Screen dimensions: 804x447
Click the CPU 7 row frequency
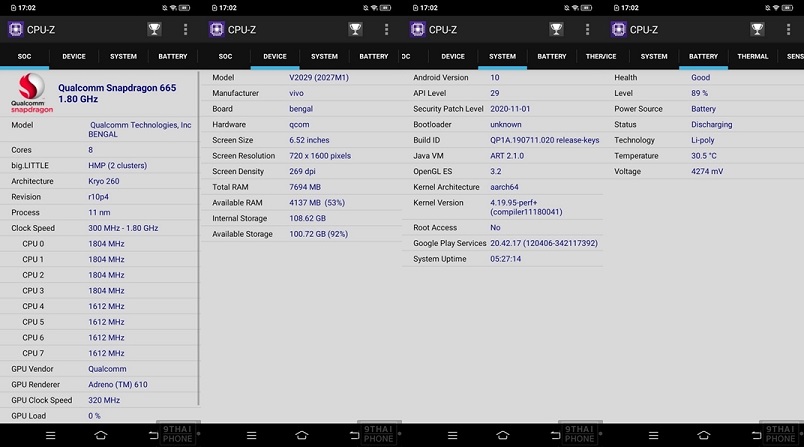(x=106, y=353)
